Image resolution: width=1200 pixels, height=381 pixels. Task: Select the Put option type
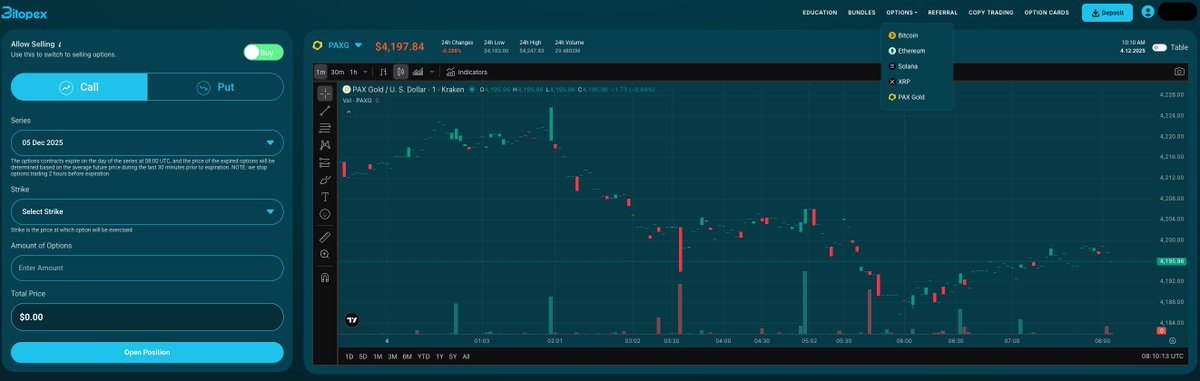click(215, 87)
